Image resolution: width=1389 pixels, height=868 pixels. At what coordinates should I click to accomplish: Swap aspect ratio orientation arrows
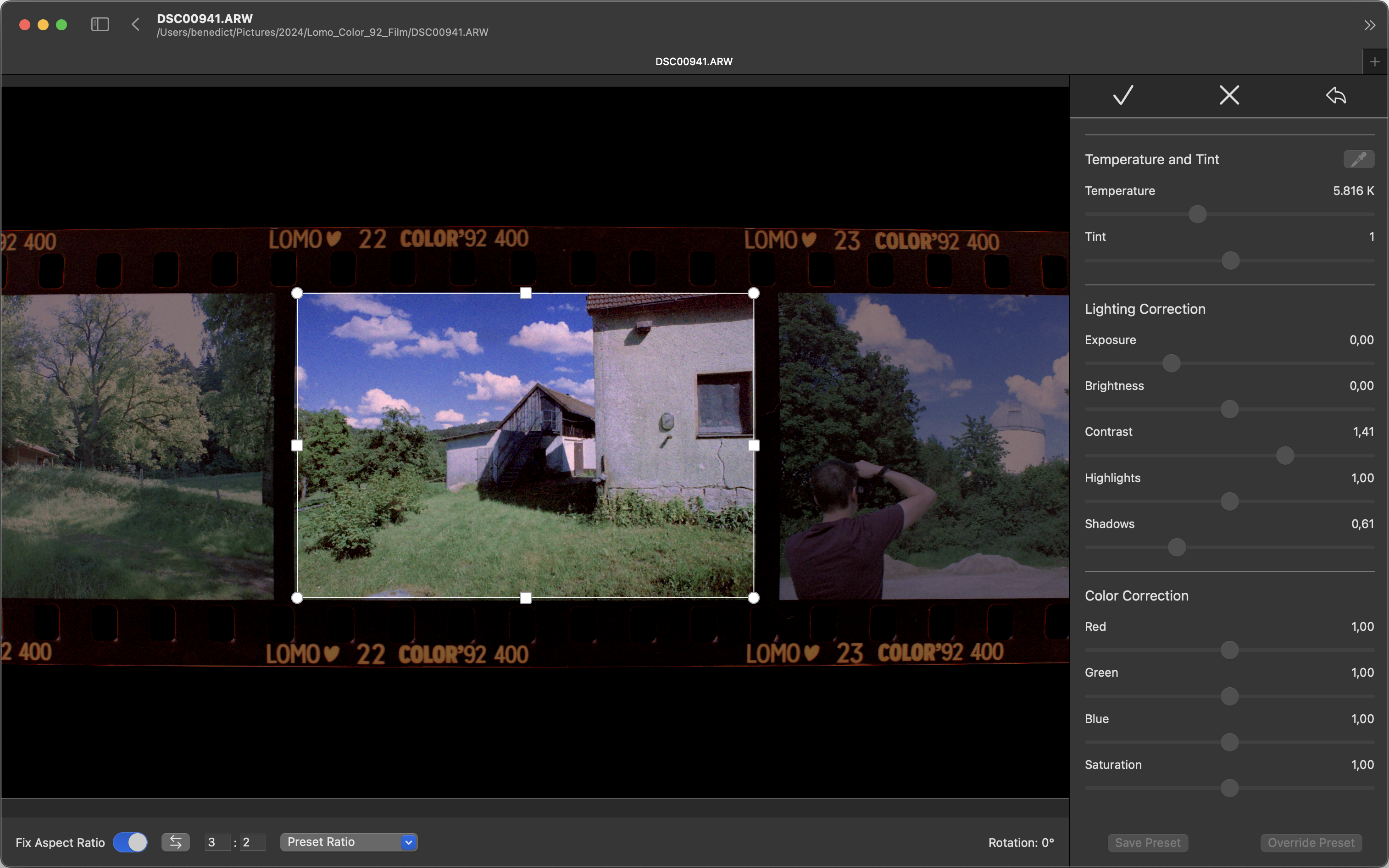click(176, 842)
